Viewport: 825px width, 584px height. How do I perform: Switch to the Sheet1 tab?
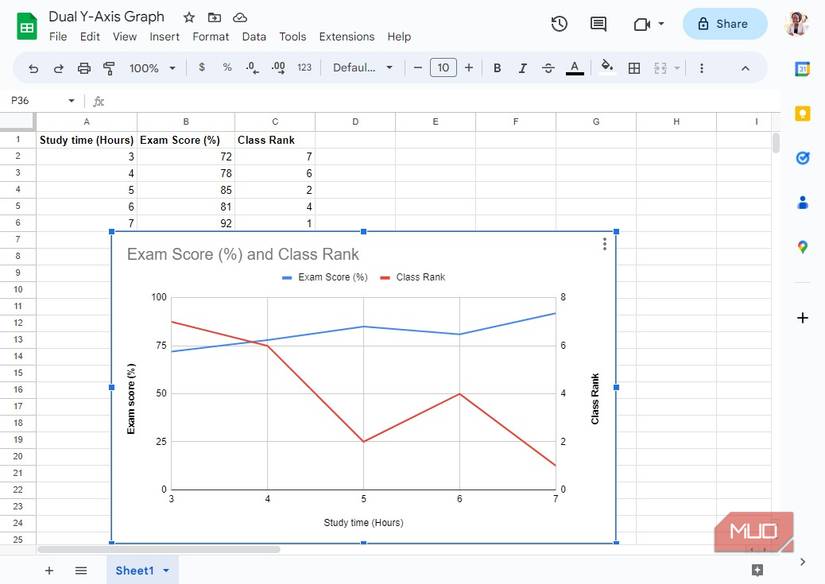click(x=135, y=570)
